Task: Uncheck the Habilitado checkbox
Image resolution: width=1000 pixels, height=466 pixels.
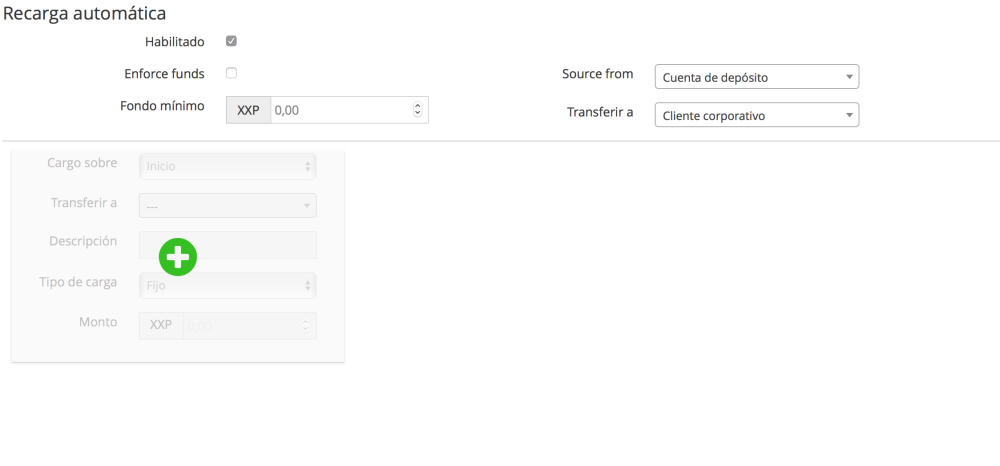Action: [x=231, y=42]
